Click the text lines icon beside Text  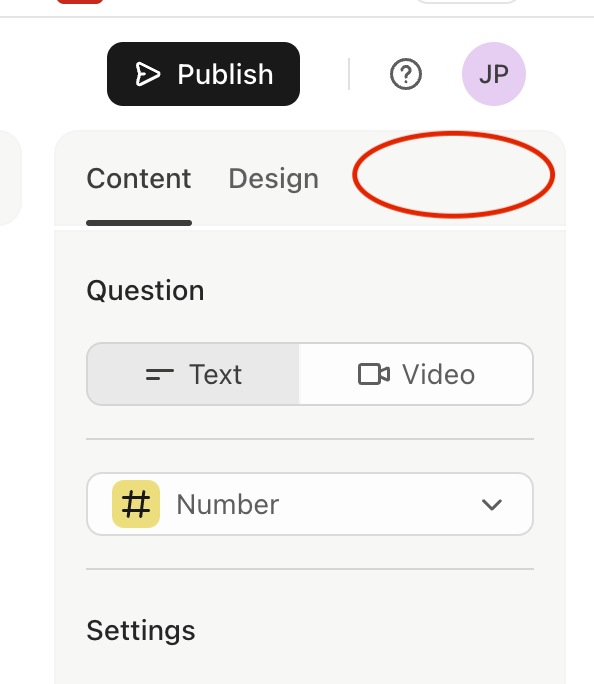point(160,374)
